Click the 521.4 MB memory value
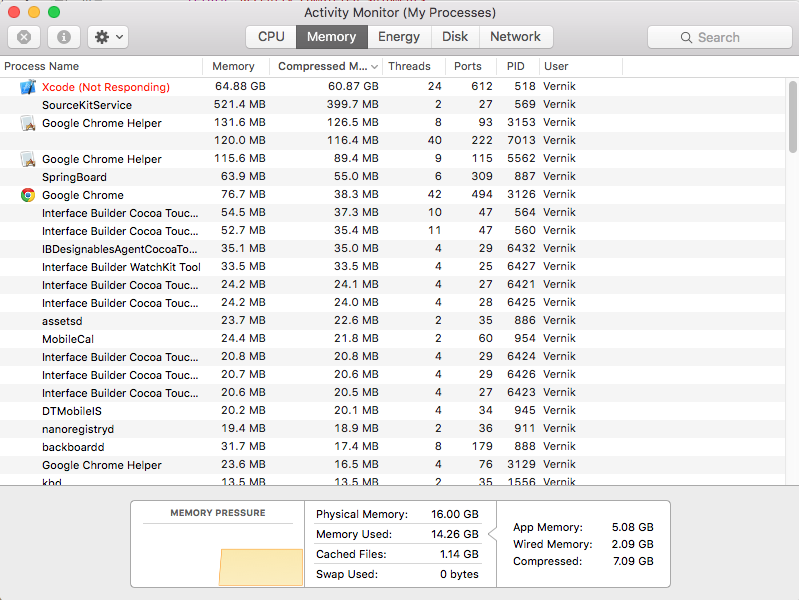The height and width of the screenshot is (600, 799). point(239,105)
